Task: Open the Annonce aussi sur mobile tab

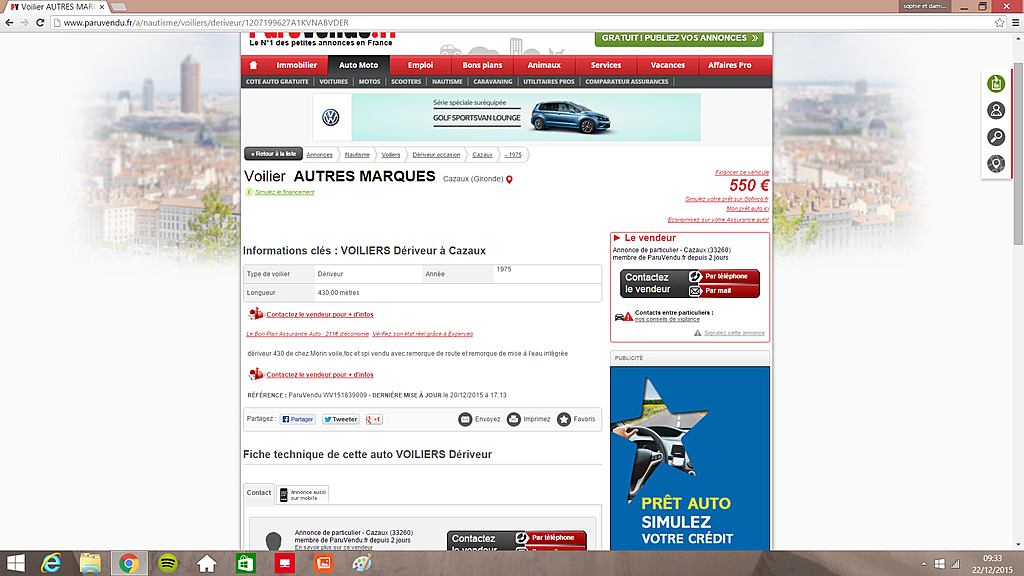Action: coord(302,495)
